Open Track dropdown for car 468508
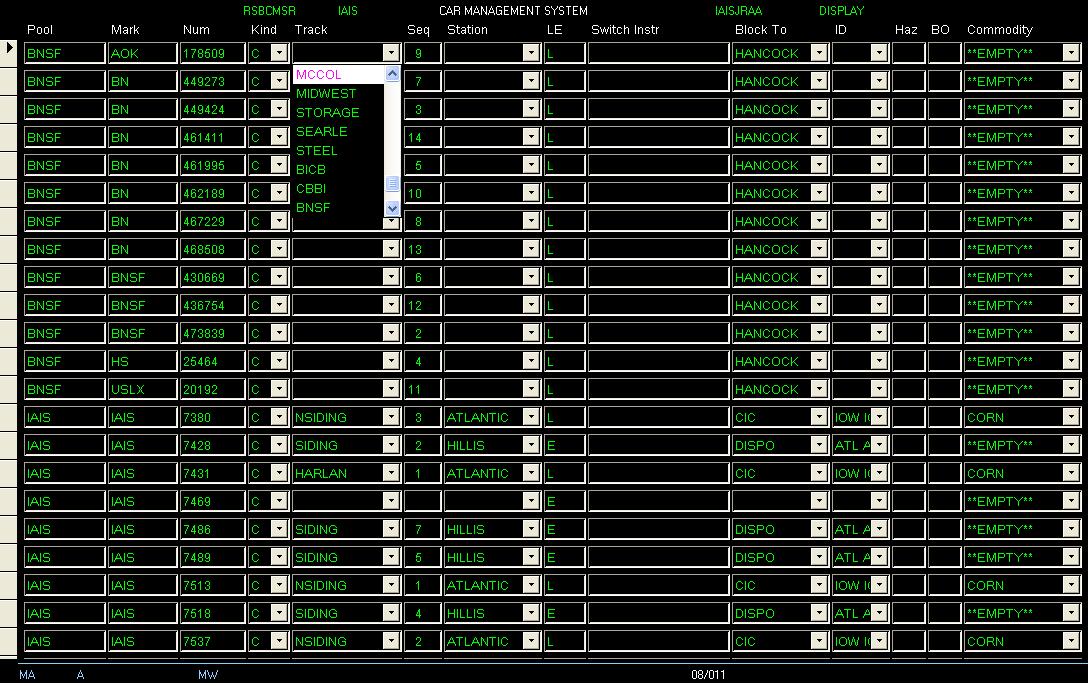This screenshot has height=686, width=1088. tap(391, 249)
